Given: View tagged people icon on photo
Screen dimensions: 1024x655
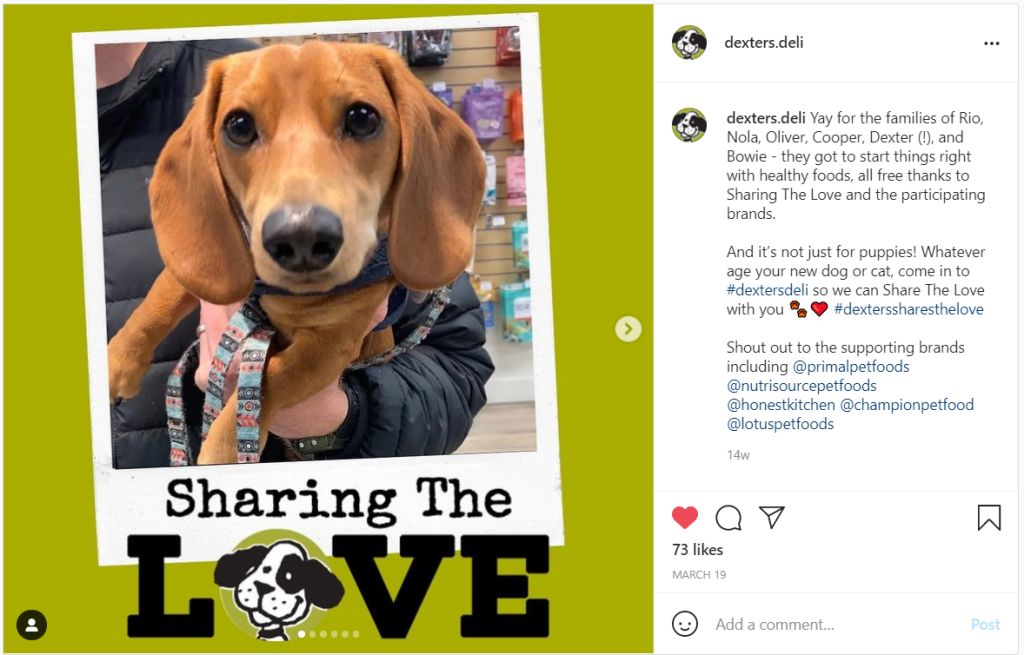Looking at the screenshot, I should tap(31, 625).
